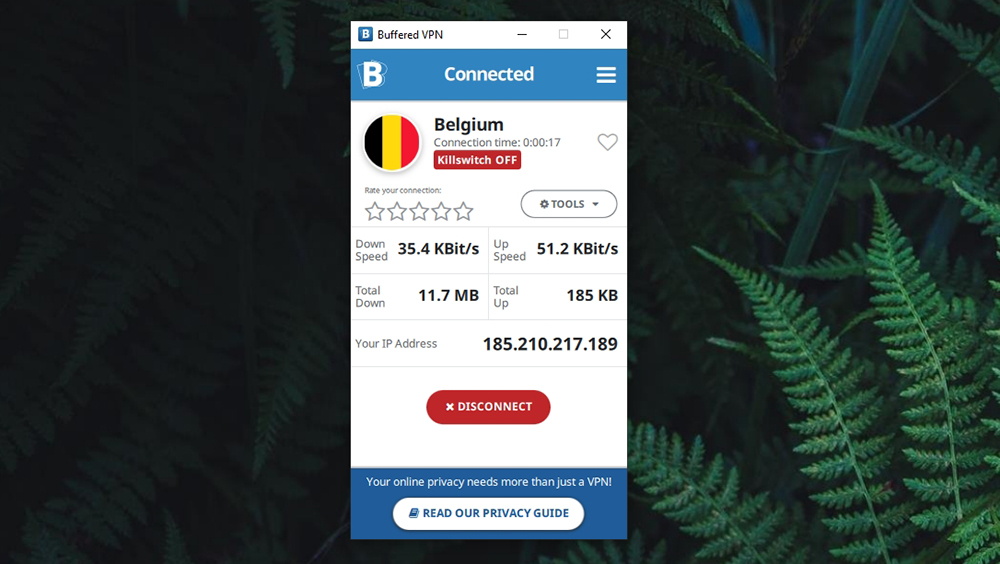The width and height of the screenshot is (1000, 564).
Task: Click the Disconnect button
Action: [488, 407]
